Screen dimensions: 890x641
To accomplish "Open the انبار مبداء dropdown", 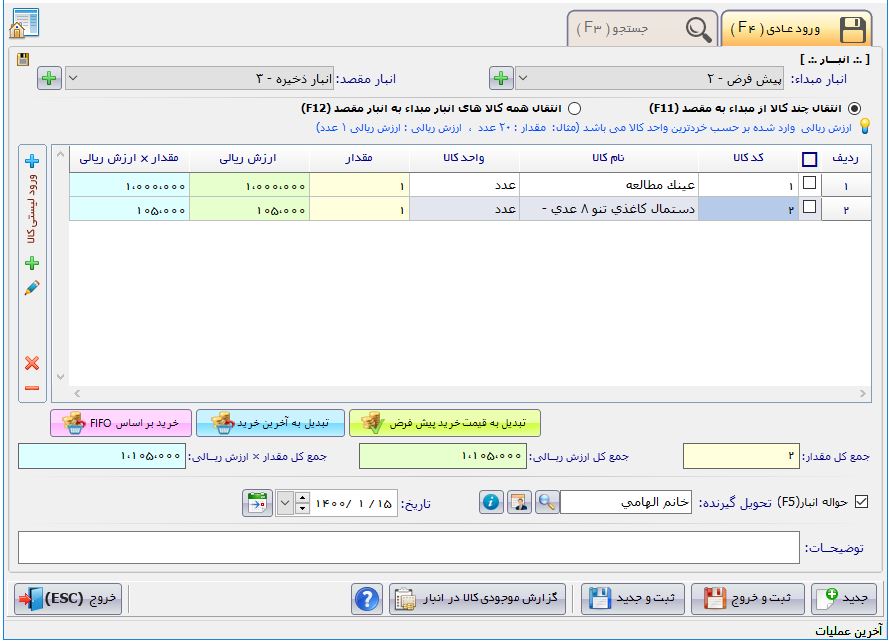I will [679, 77].
